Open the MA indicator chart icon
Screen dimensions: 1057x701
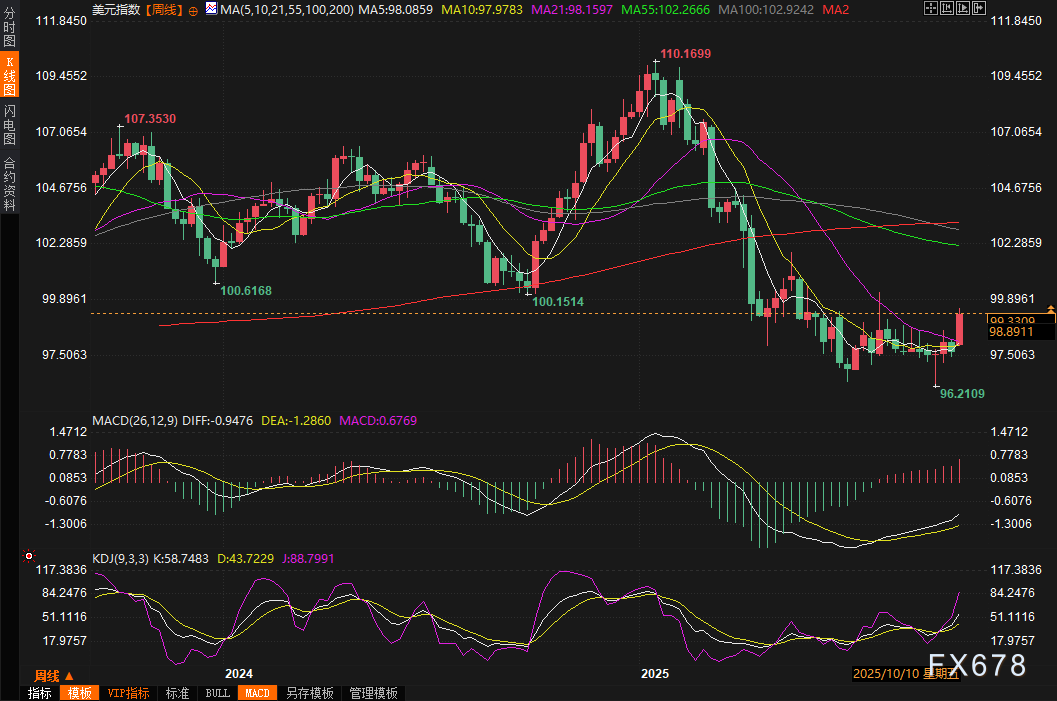click(x=209, y=10)
